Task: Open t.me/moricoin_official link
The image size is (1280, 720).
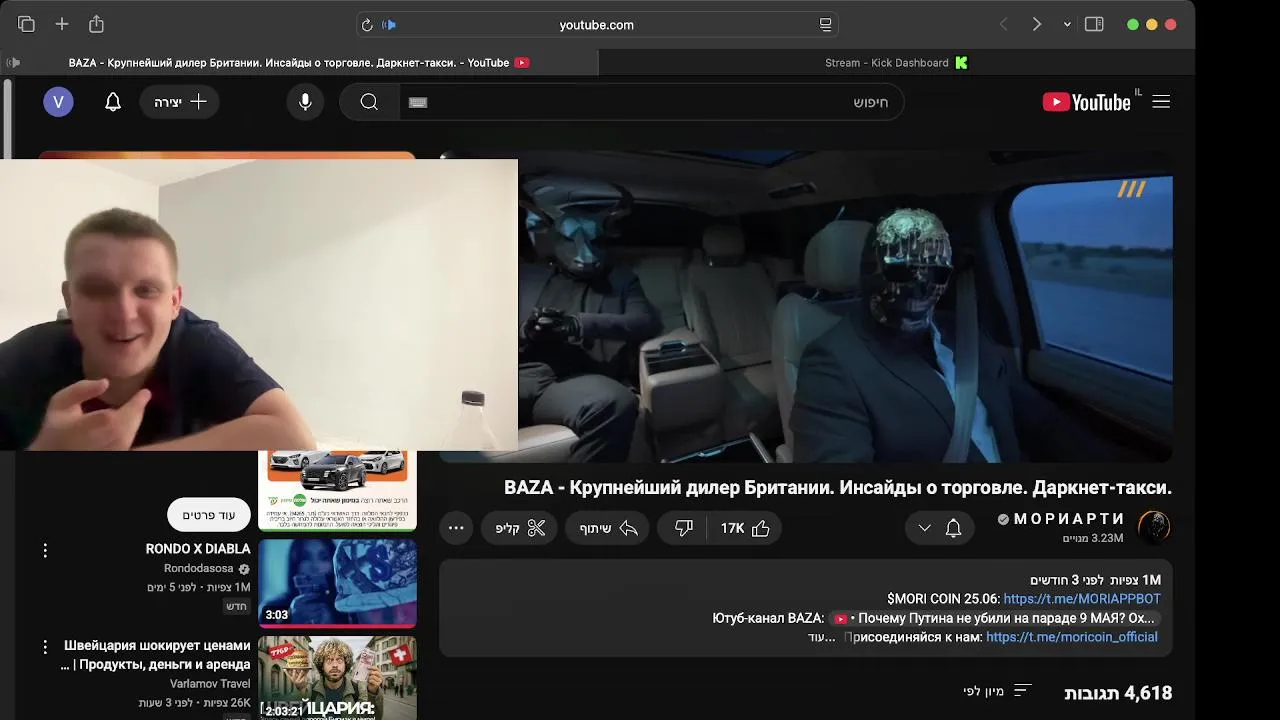Action: [1072, 637]
